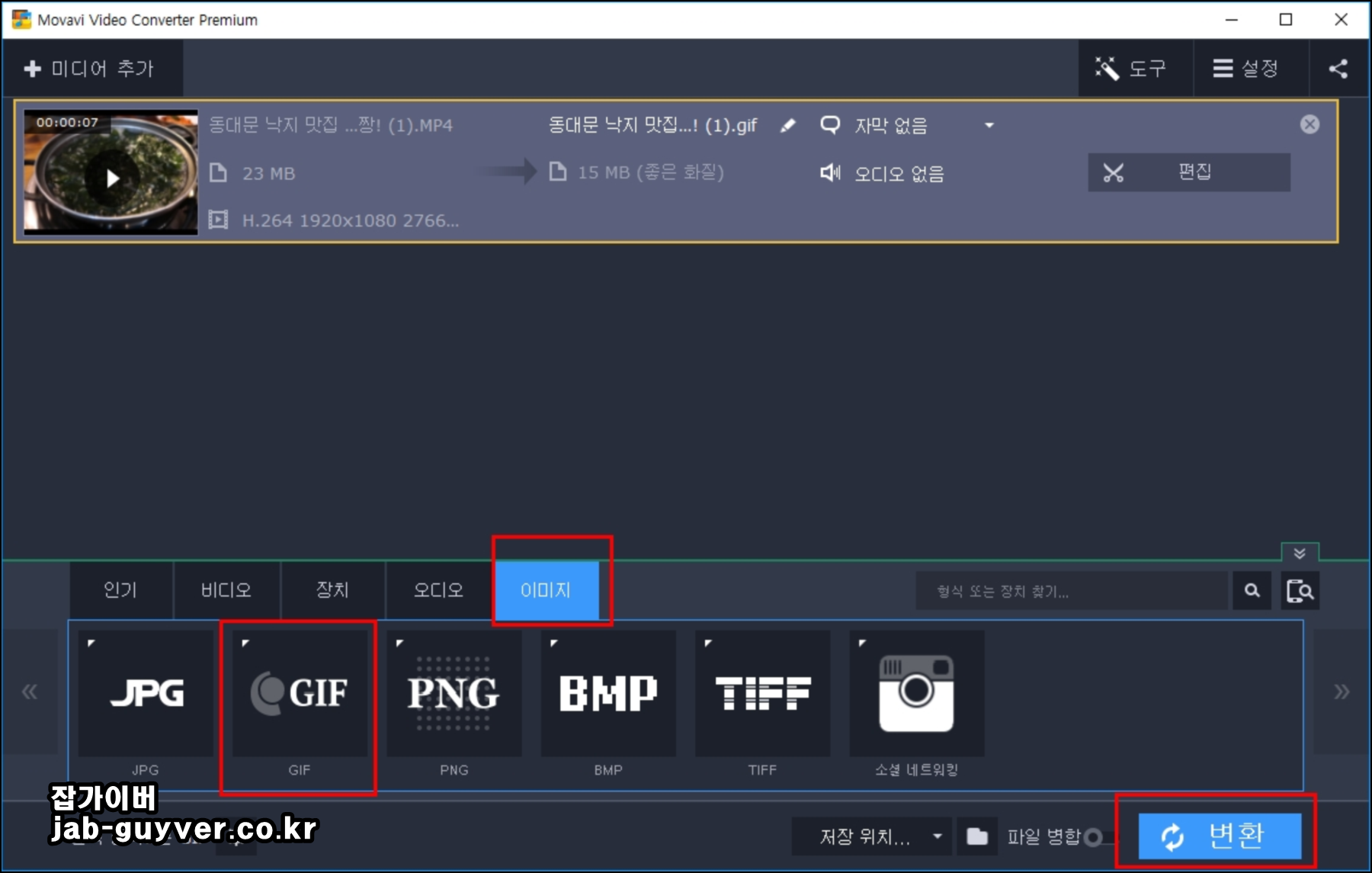Select the 오디오 audio tab
1372x873 pixels.
coord(438,590)
